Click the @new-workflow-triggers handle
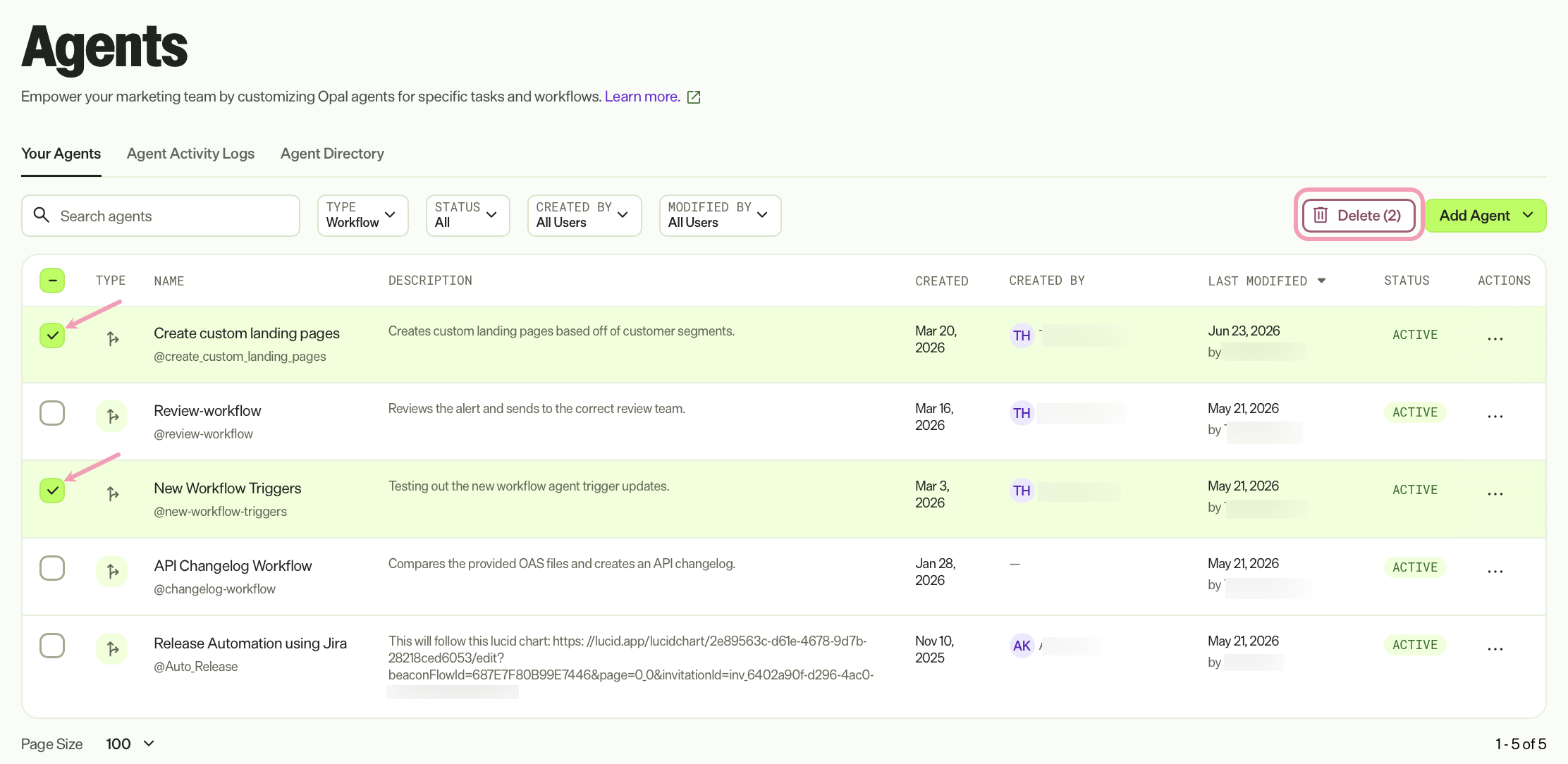This screenshot has height=764, width=1568. pos(220,512)
